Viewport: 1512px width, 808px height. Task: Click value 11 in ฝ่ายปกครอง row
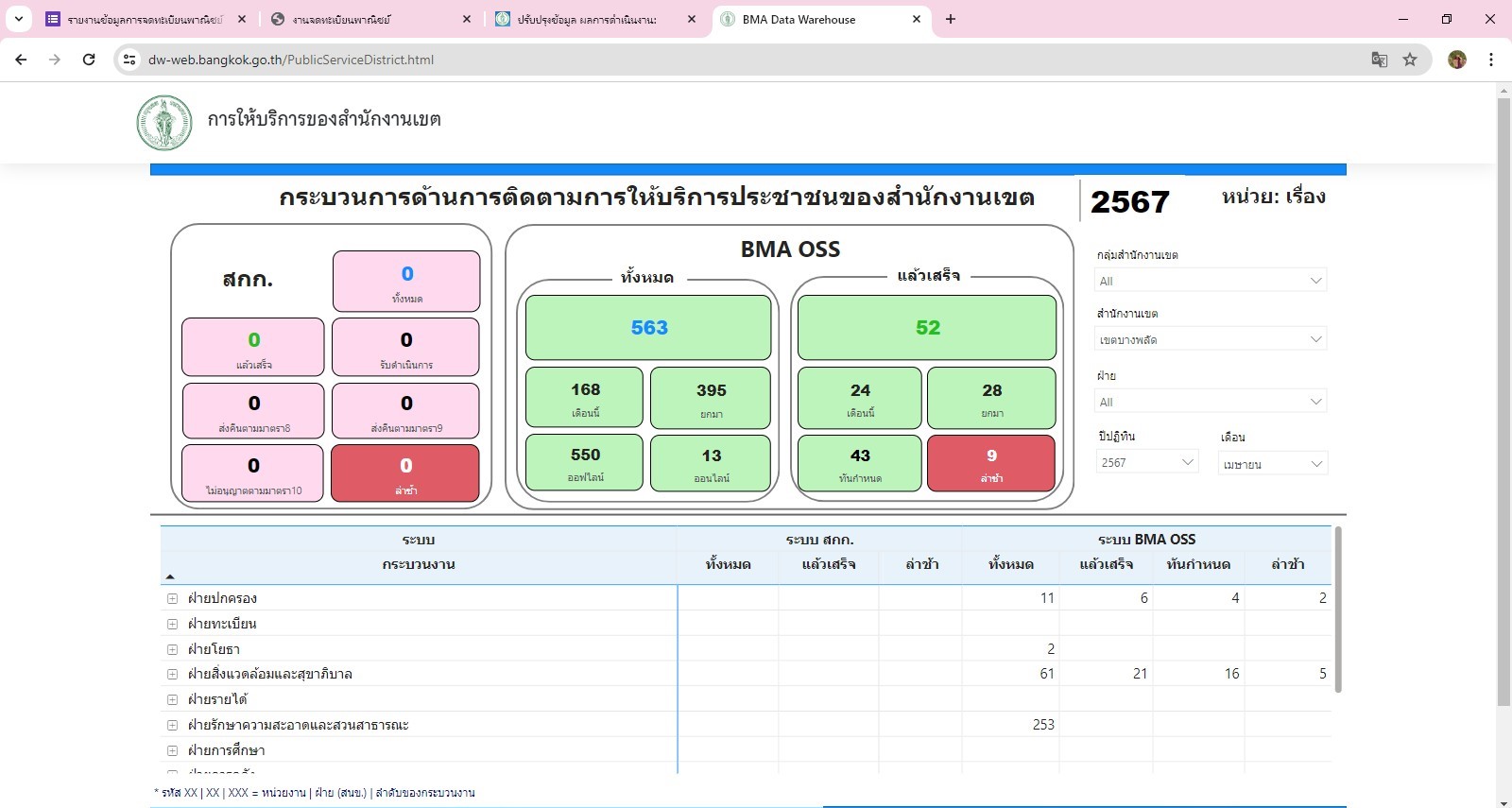[x=1047, y=598]
